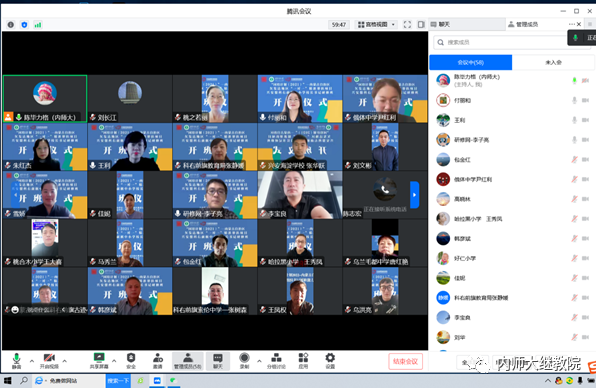
Task: Switch to the 聊天 tab in side panel
Action: (467, 24)
